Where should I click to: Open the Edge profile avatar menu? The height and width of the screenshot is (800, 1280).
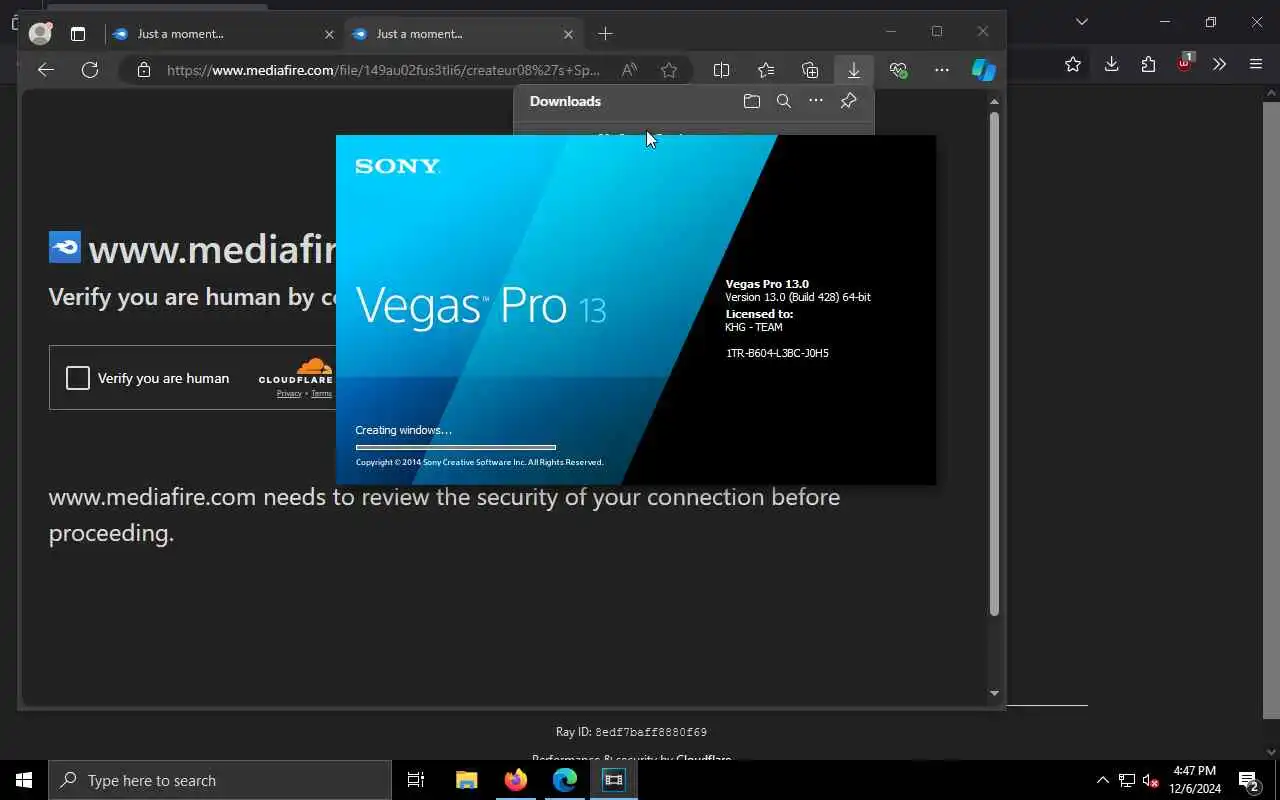pyautogui.click(x=40, y=33)
